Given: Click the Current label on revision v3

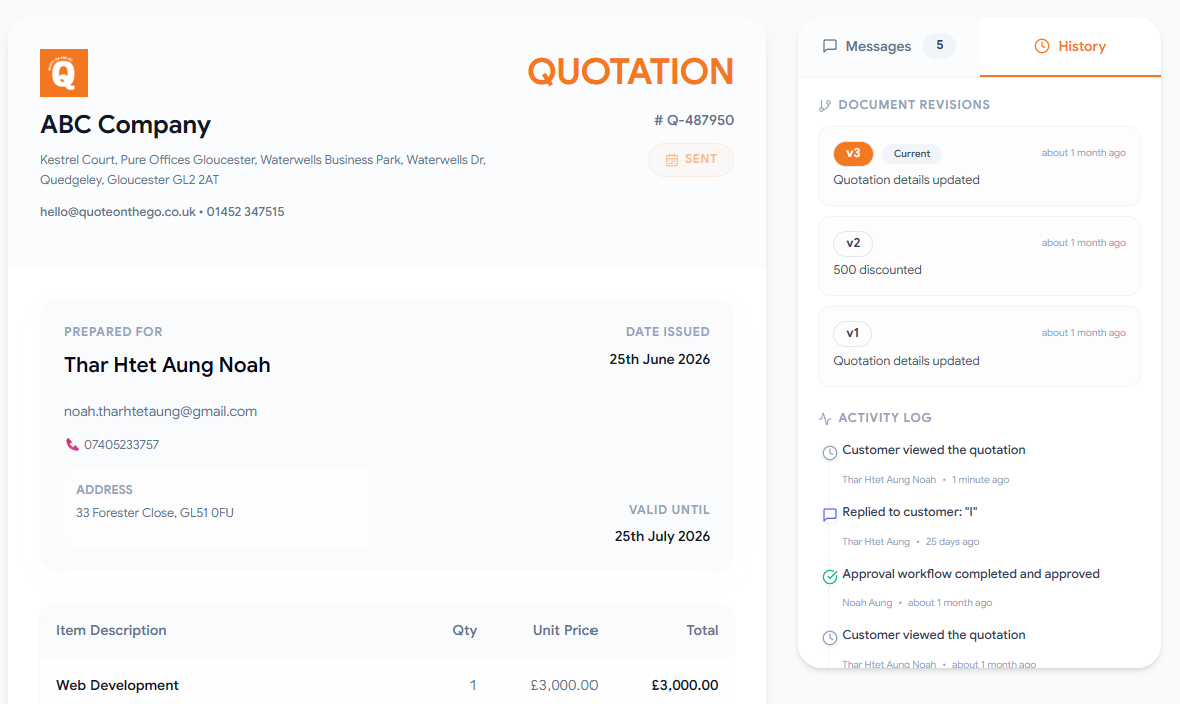Looking at the screenshot, I should pos(912,154).
